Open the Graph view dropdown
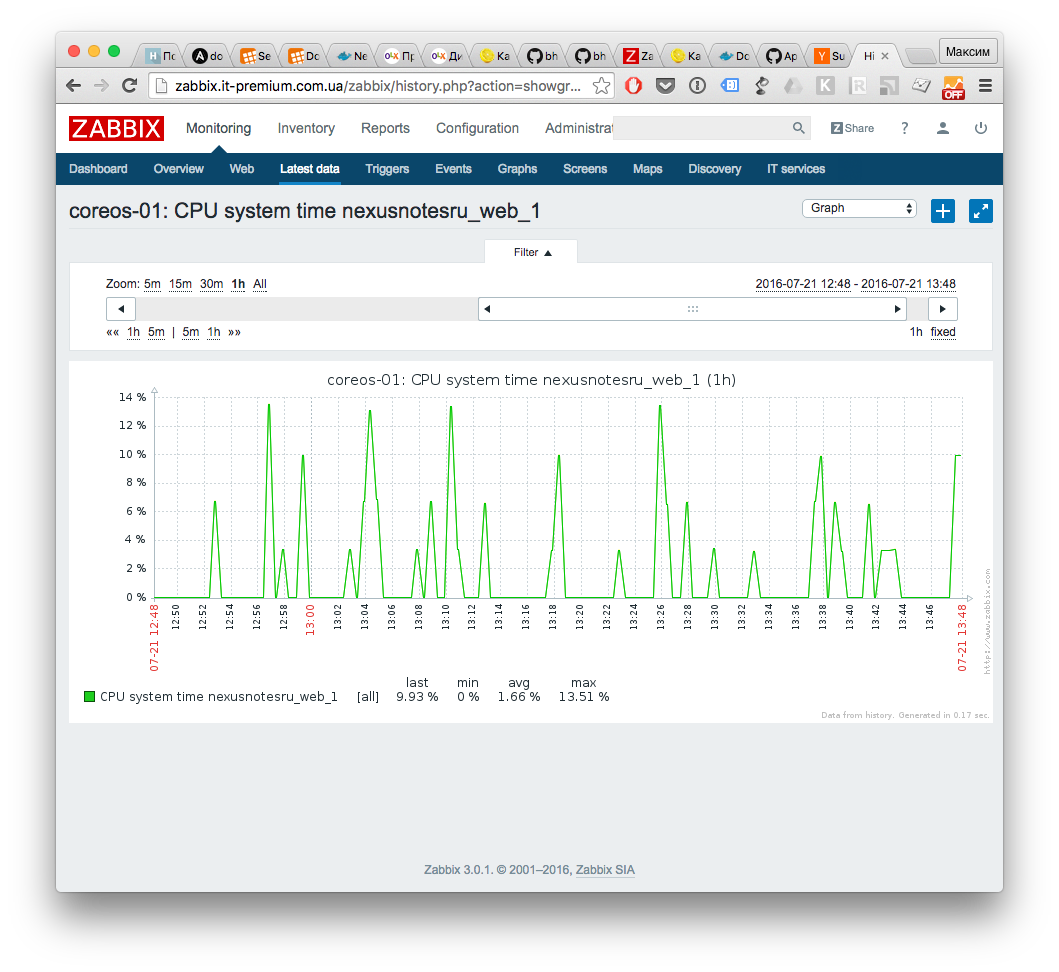 pos(859,208)
